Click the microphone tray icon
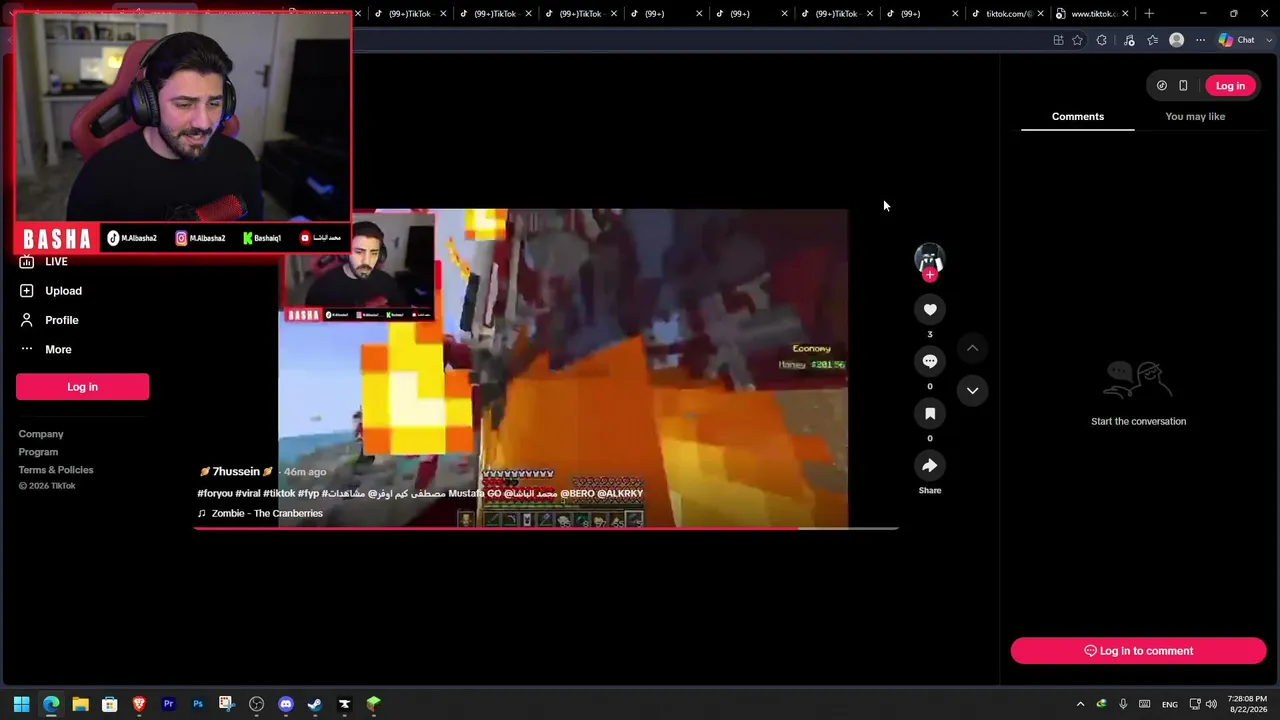The image size is (1280, 720). (1123, 705)
